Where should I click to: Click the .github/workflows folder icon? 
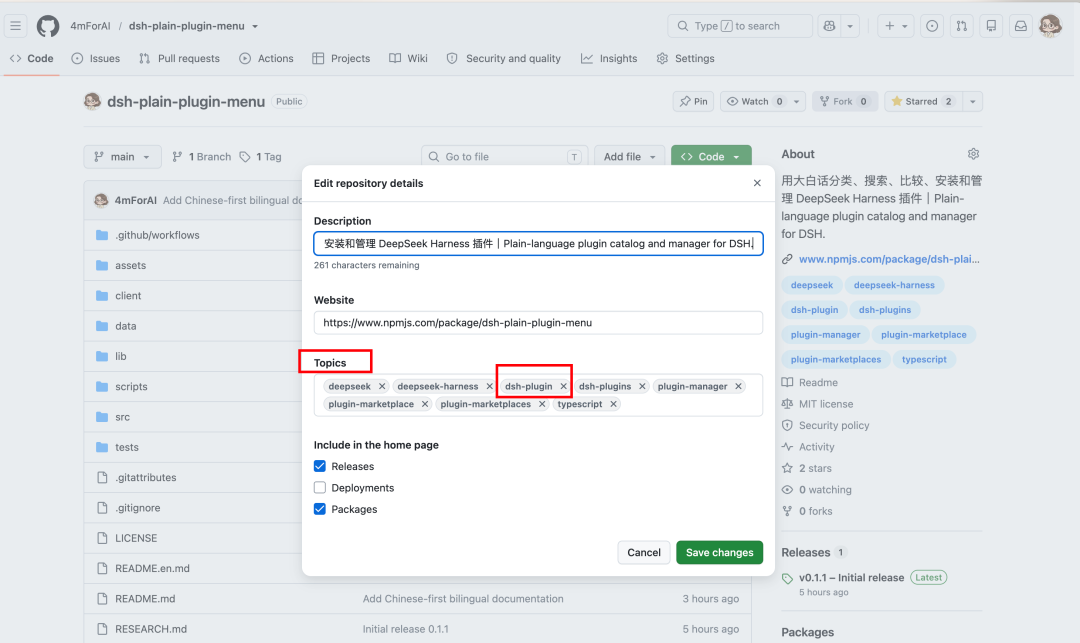pos(102,235)
